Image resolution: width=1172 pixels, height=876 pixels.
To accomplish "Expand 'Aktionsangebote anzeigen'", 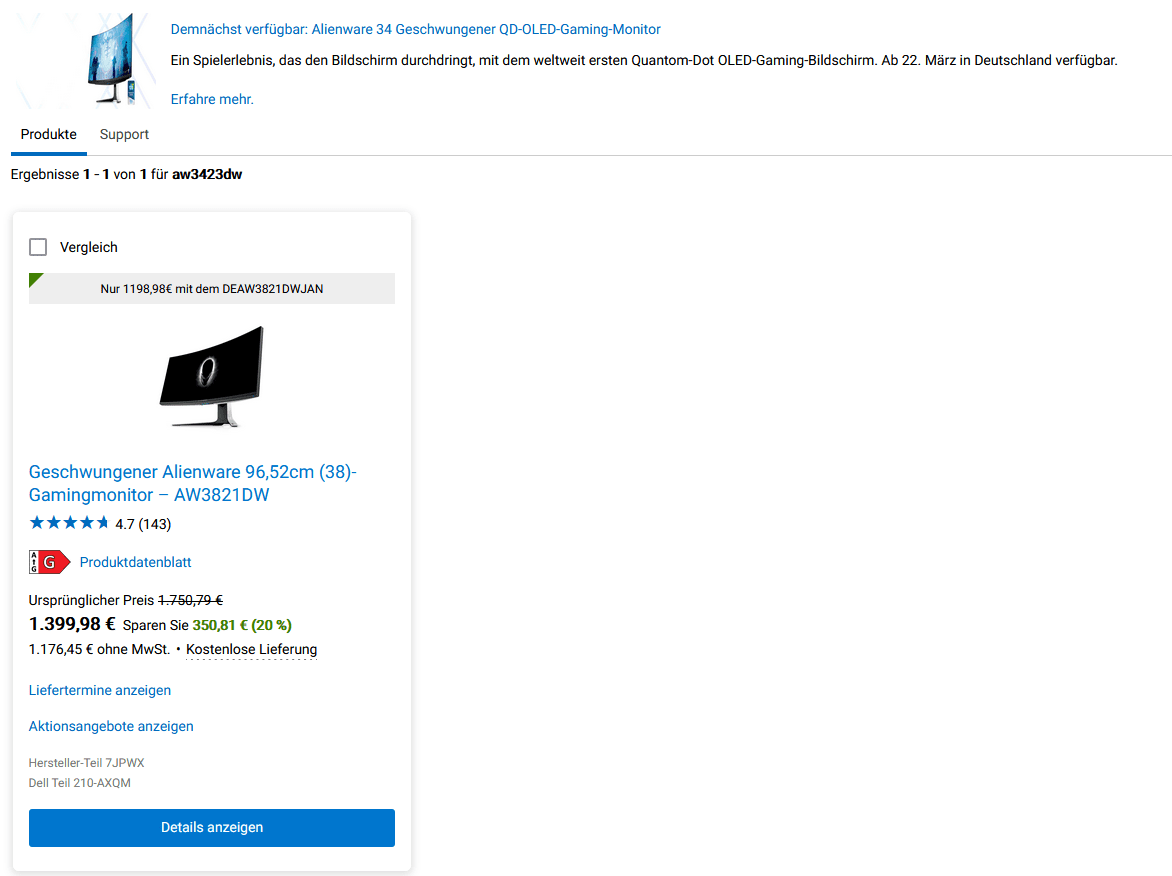I will (111, 727).
